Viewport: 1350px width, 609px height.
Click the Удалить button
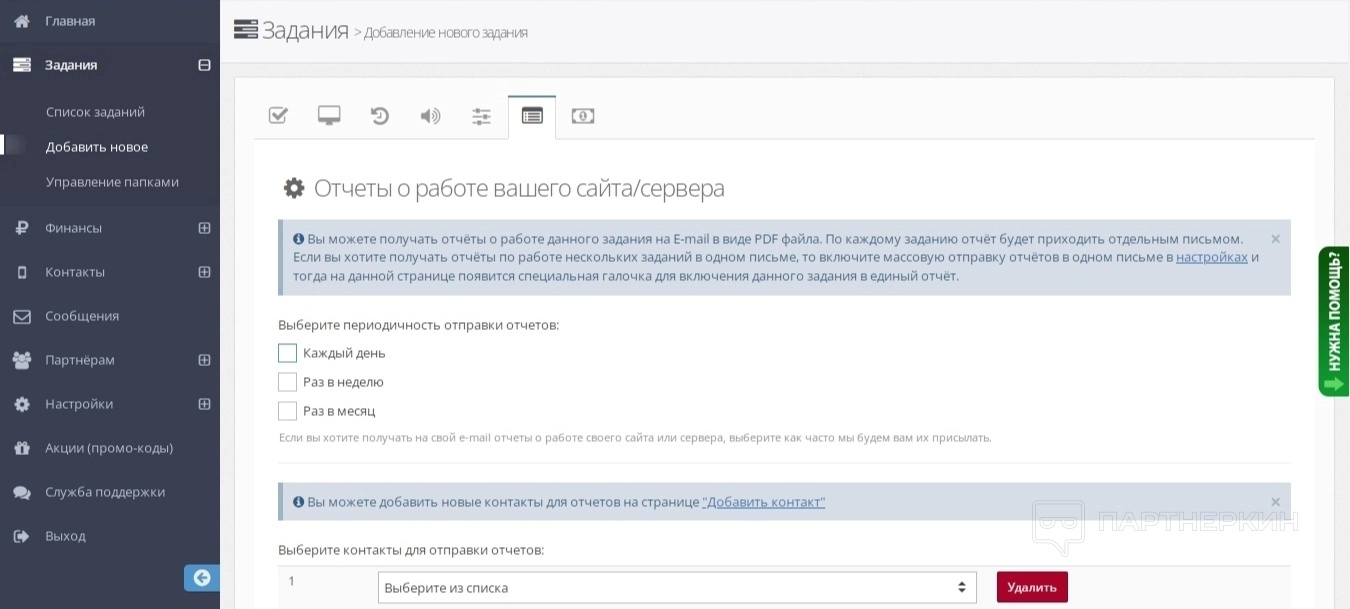(1032, 587)
